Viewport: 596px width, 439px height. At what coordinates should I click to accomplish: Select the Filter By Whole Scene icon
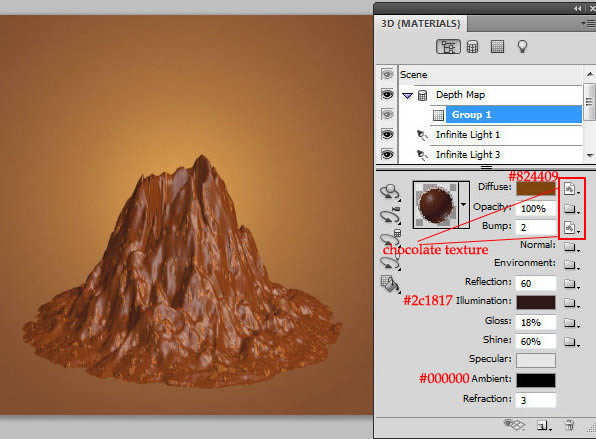tap(448, 47)
